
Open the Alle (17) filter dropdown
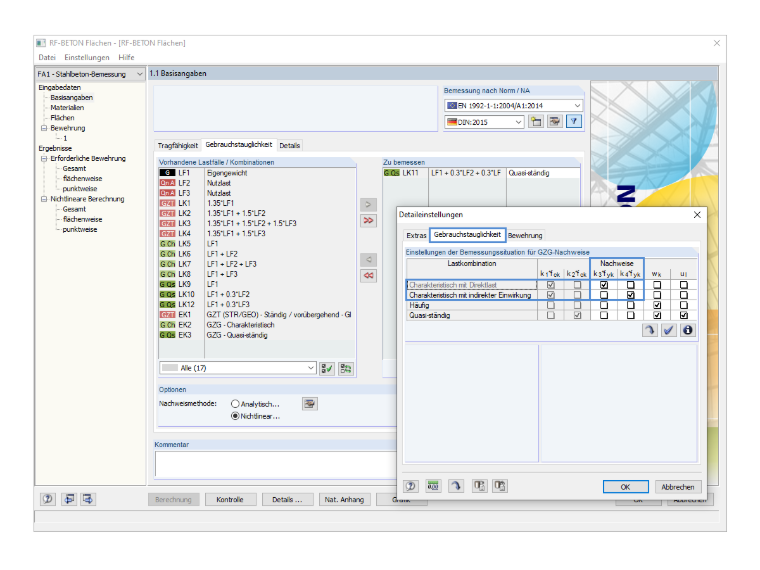click(311, 368)
